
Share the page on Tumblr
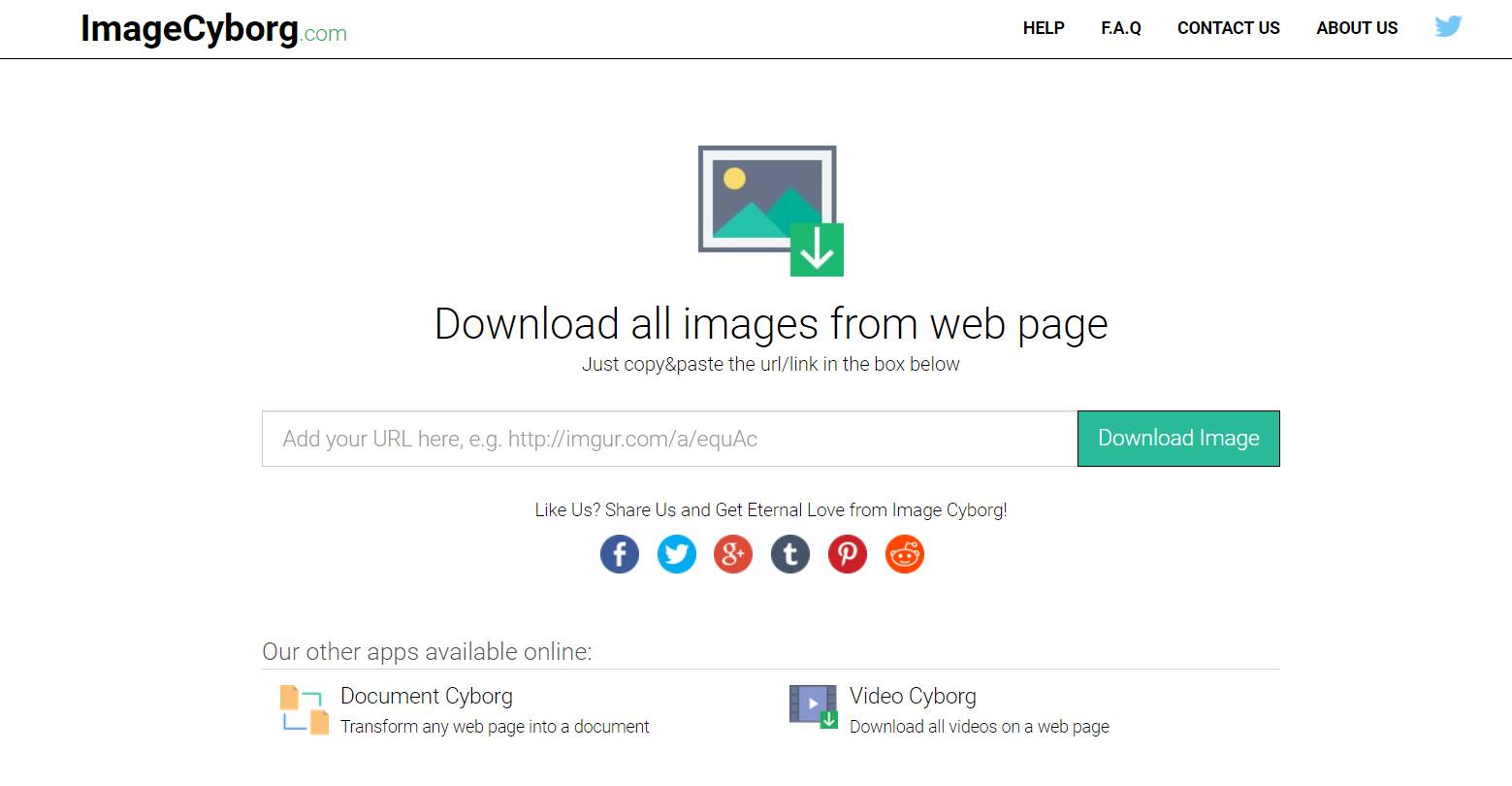[x=790, y=555]
